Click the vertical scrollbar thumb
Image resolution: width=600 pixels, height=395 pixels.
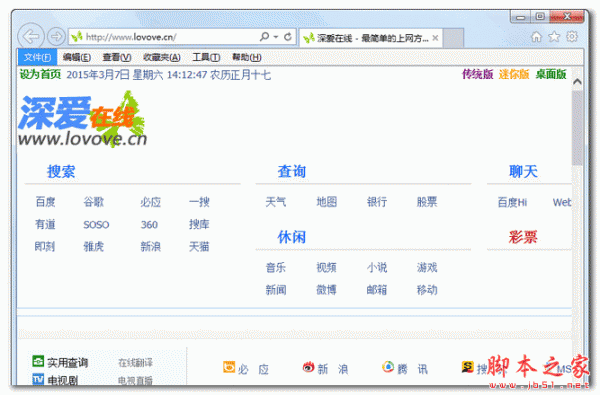click(577, 128)
